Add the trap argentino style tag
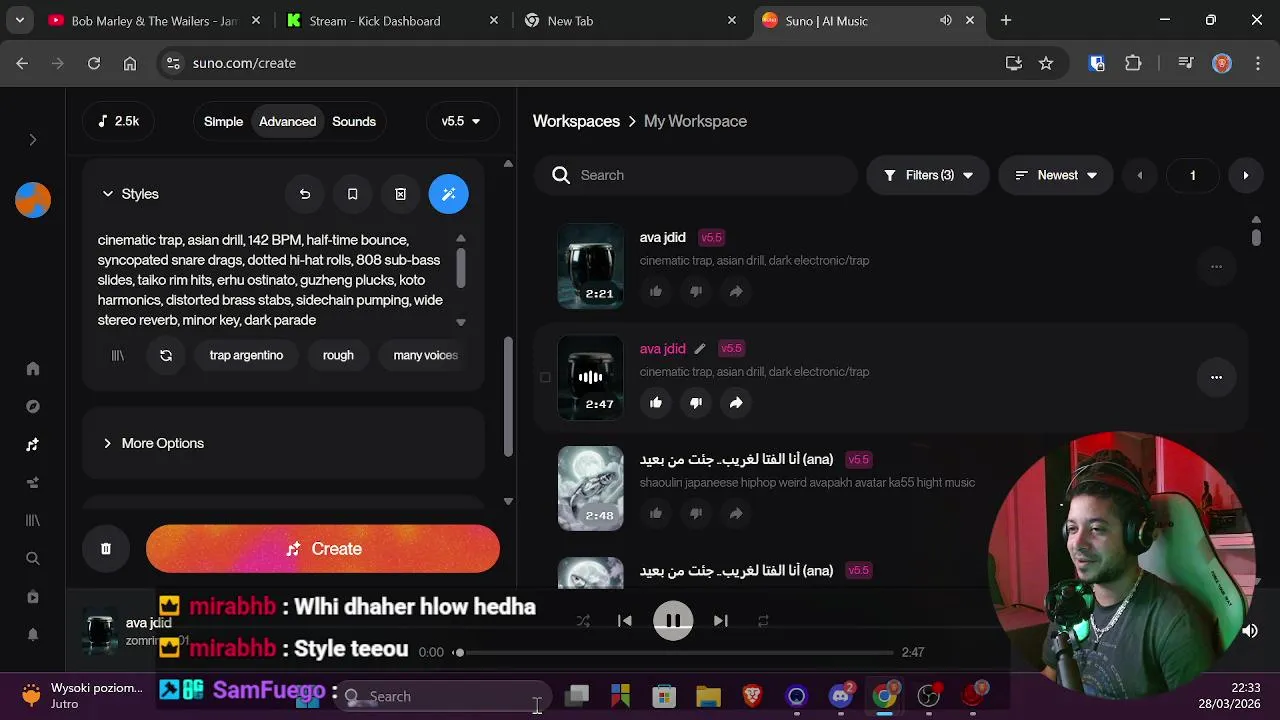 tap(246, 355)
